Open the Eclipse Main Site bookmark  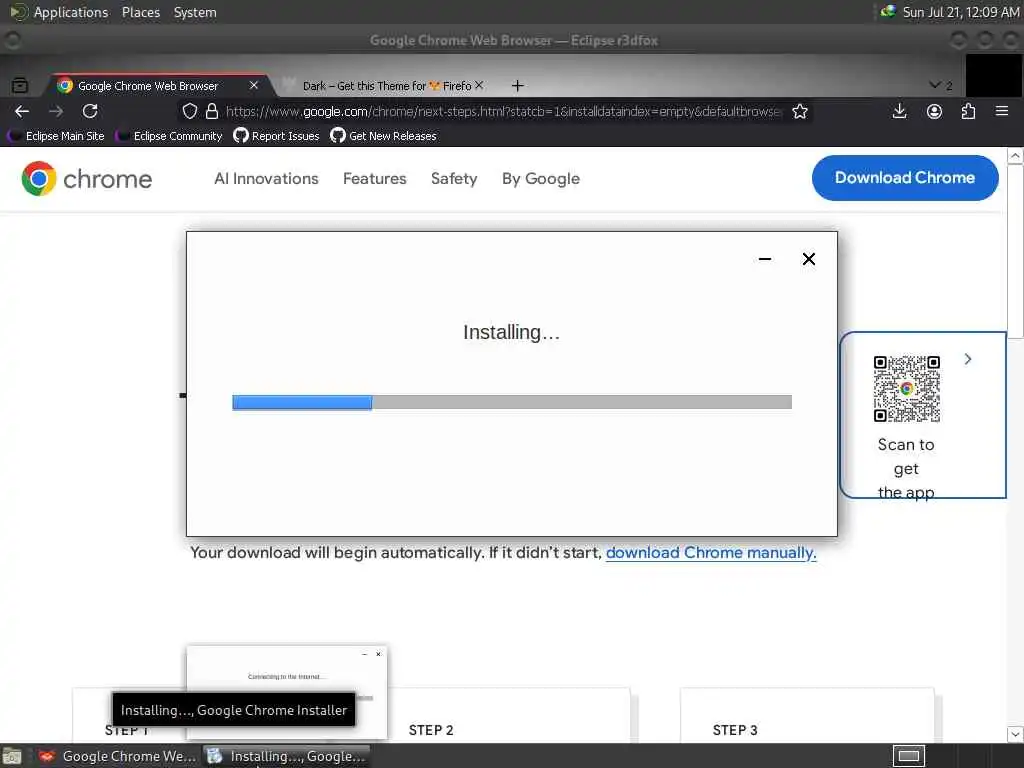point(57,136)
